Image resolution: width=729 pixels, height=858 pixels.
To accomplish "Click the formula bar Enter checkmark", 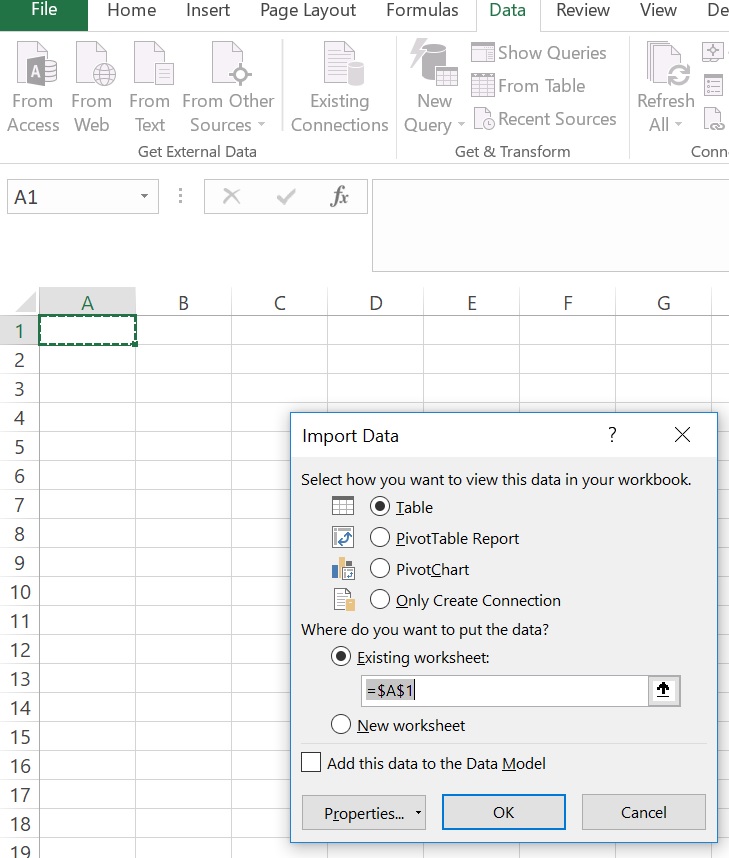I will 286,195.
